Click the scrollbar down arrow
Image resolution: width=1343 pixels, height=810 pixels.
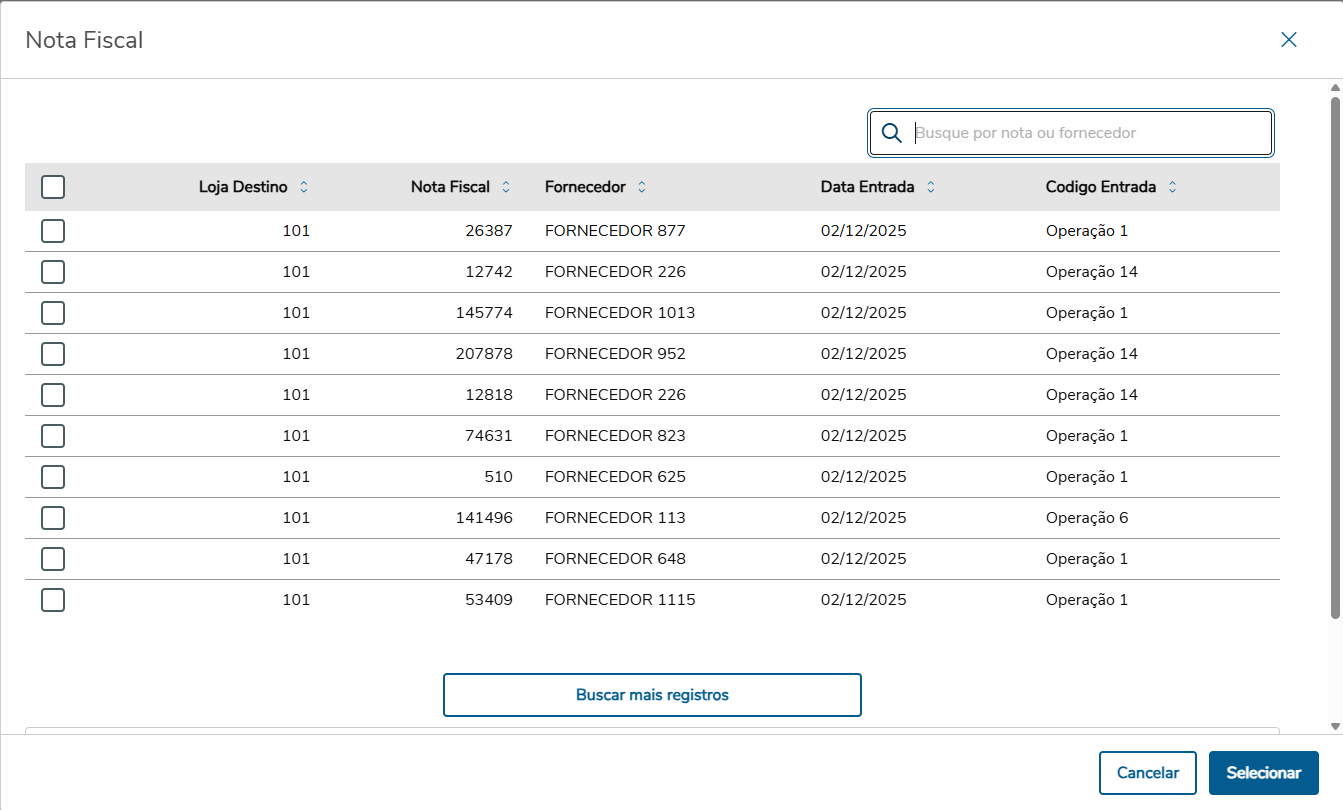(1335, 726)
